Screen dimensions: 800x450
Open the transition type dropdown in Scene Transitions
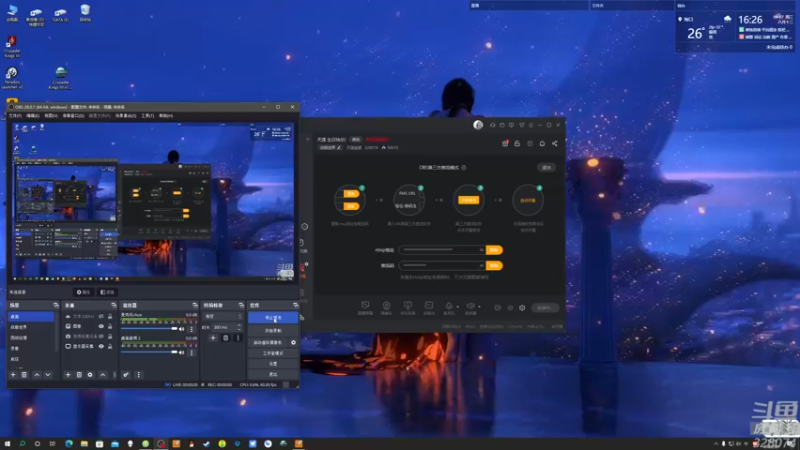pos(223,316)
